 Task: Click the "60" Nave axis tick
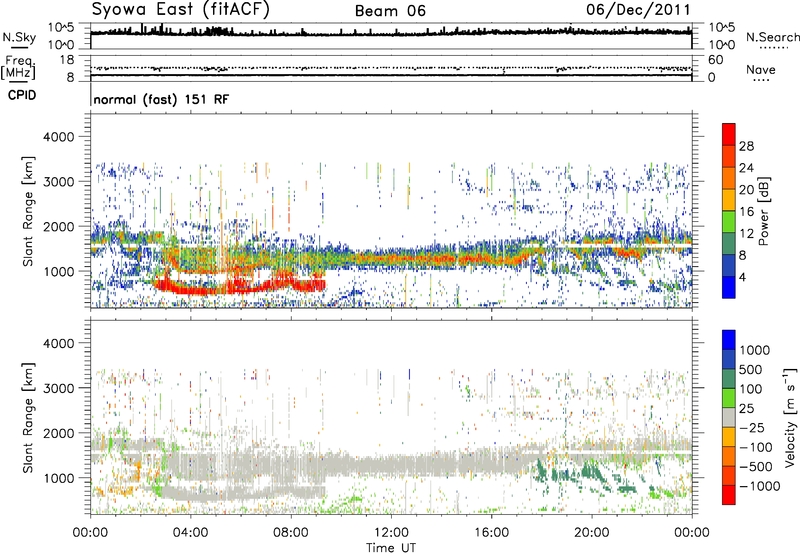(x=716, y=60)
